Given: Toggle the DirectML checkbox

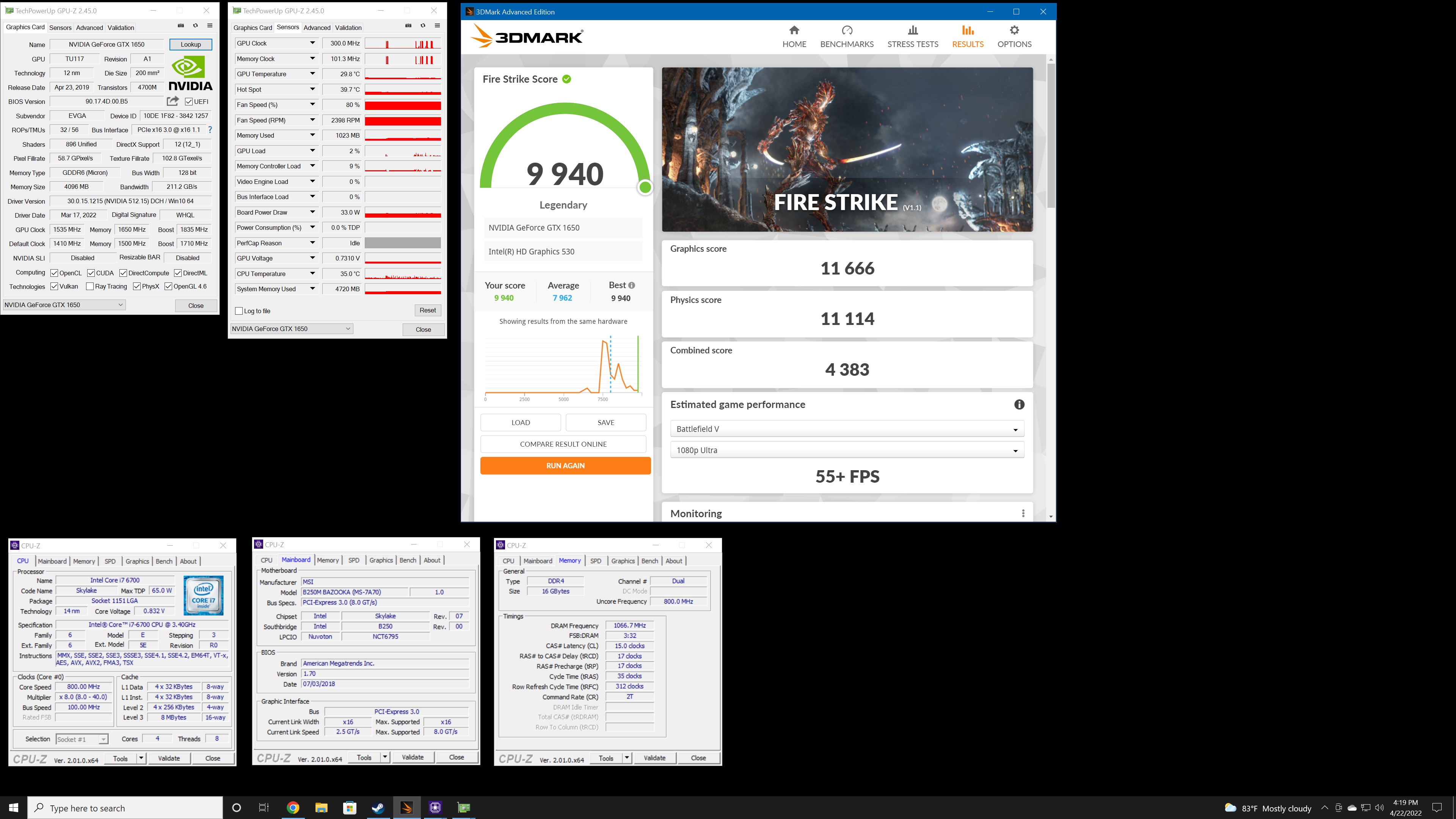Looking at the screenshot, I should tap(177, 273).
